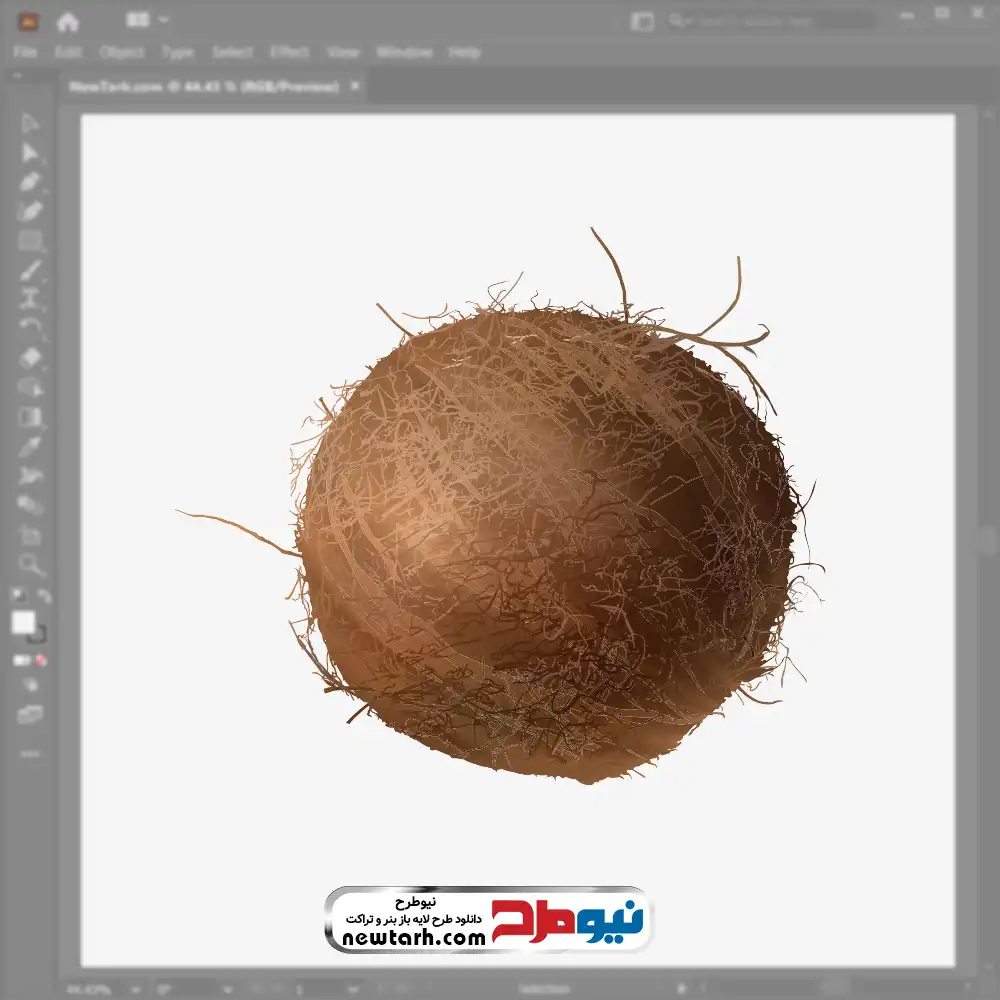The height and width of the screenshot is (1000, 1000).
Task: Choose the Rectangle tool
Action: pyautogui.click(x=30, y=240)
